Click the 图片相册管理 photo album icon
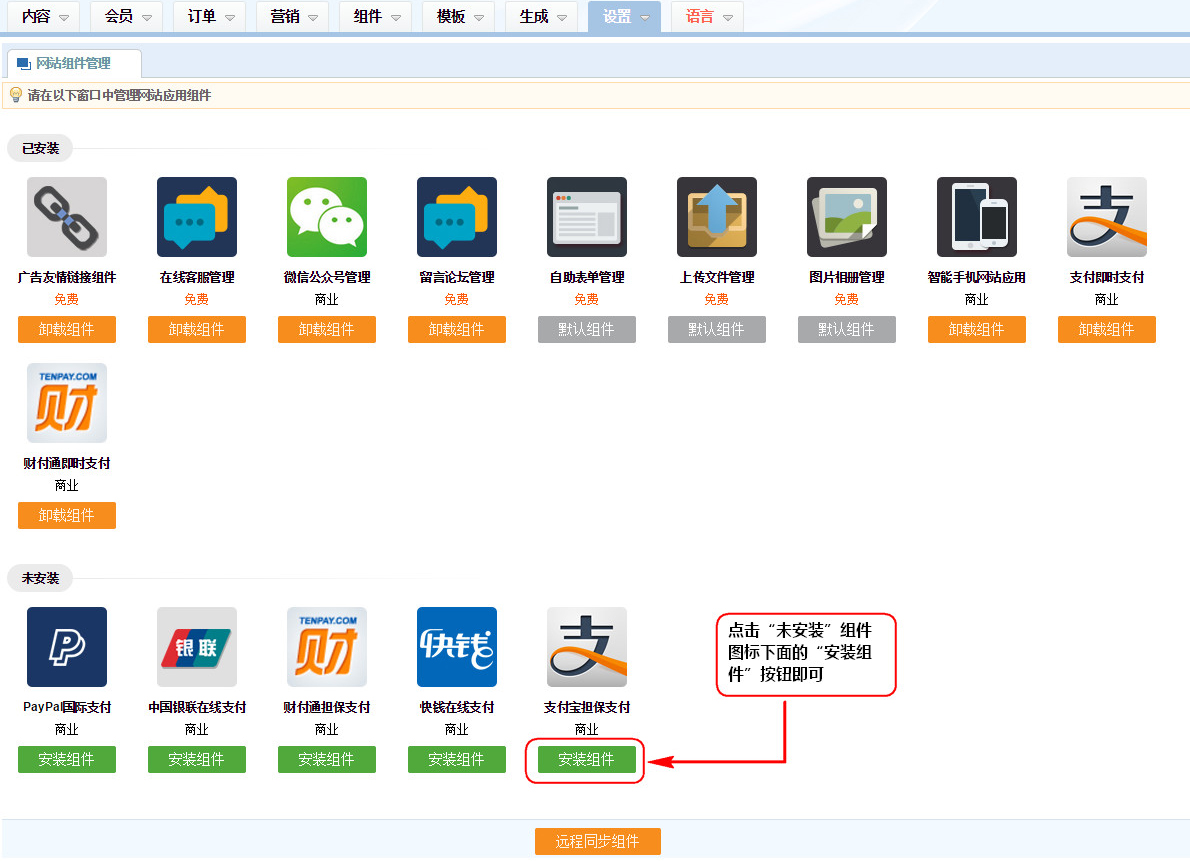The image size is (1190, 861). point(847,217)
